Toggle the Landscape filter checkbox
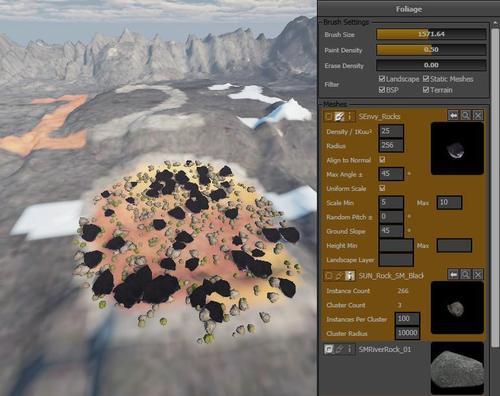Image resolution: width=500 pixels, height=396 pixels. [x=382, y=79]
